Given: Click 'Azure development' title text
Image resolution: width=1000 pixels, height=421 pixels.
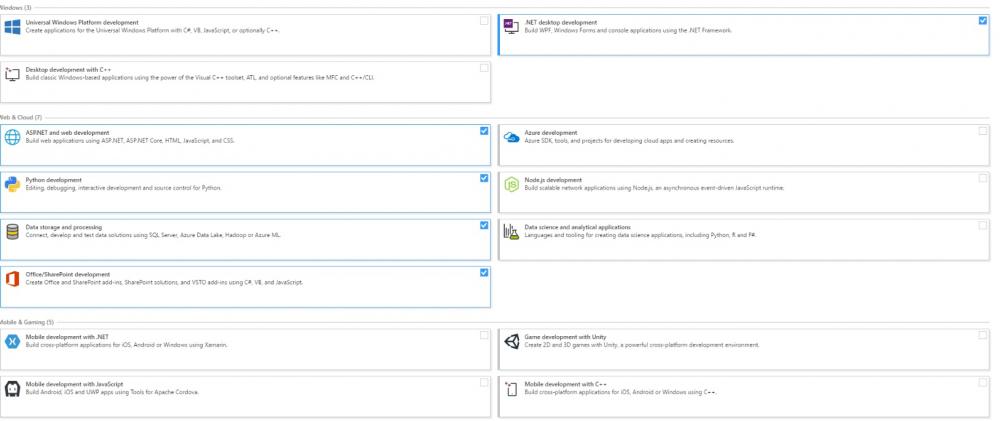Looking at the screenshot, I should point(550,133).
